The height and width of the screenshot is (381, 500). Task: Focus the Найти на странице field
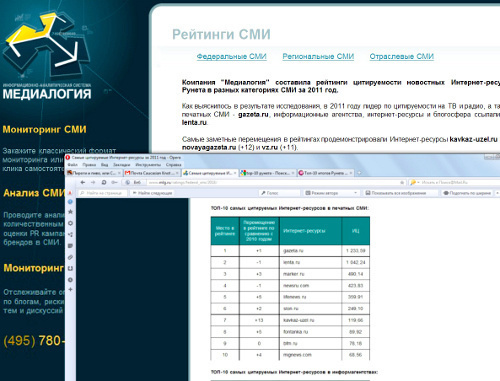point(103,193)
